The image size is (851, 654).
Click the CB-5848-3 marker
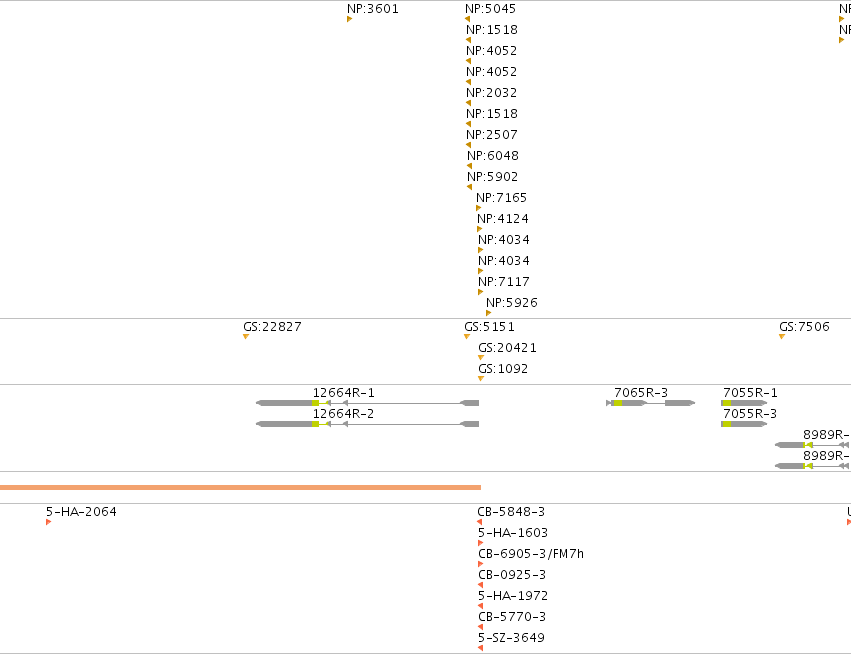coord(480,522)
